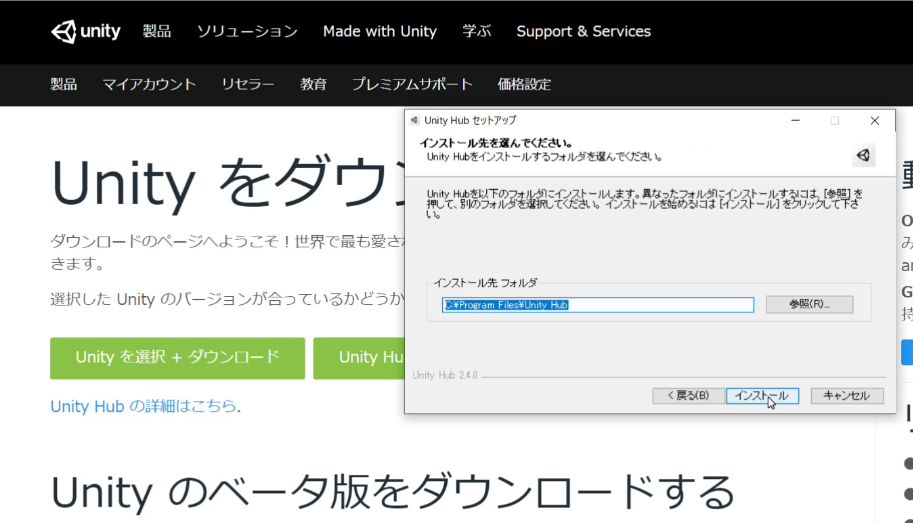This screenshot has height=523, width=913.
Task: Click the green Unity Hub download button
Action: click(x=359, y=358)
